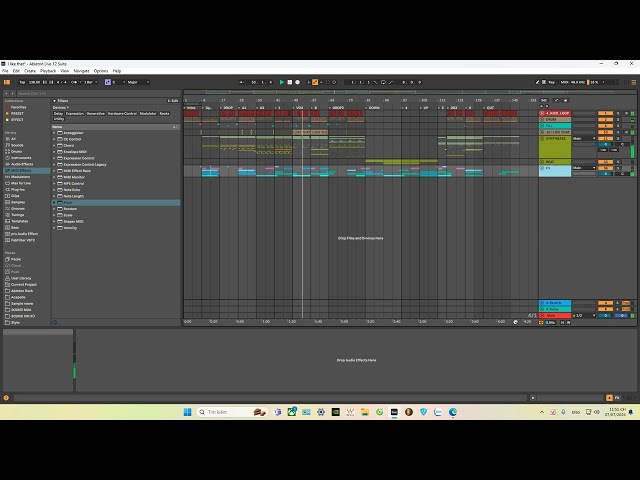
Task: Click the DOWN locator in the arrangement
Action: click(374, 108)
